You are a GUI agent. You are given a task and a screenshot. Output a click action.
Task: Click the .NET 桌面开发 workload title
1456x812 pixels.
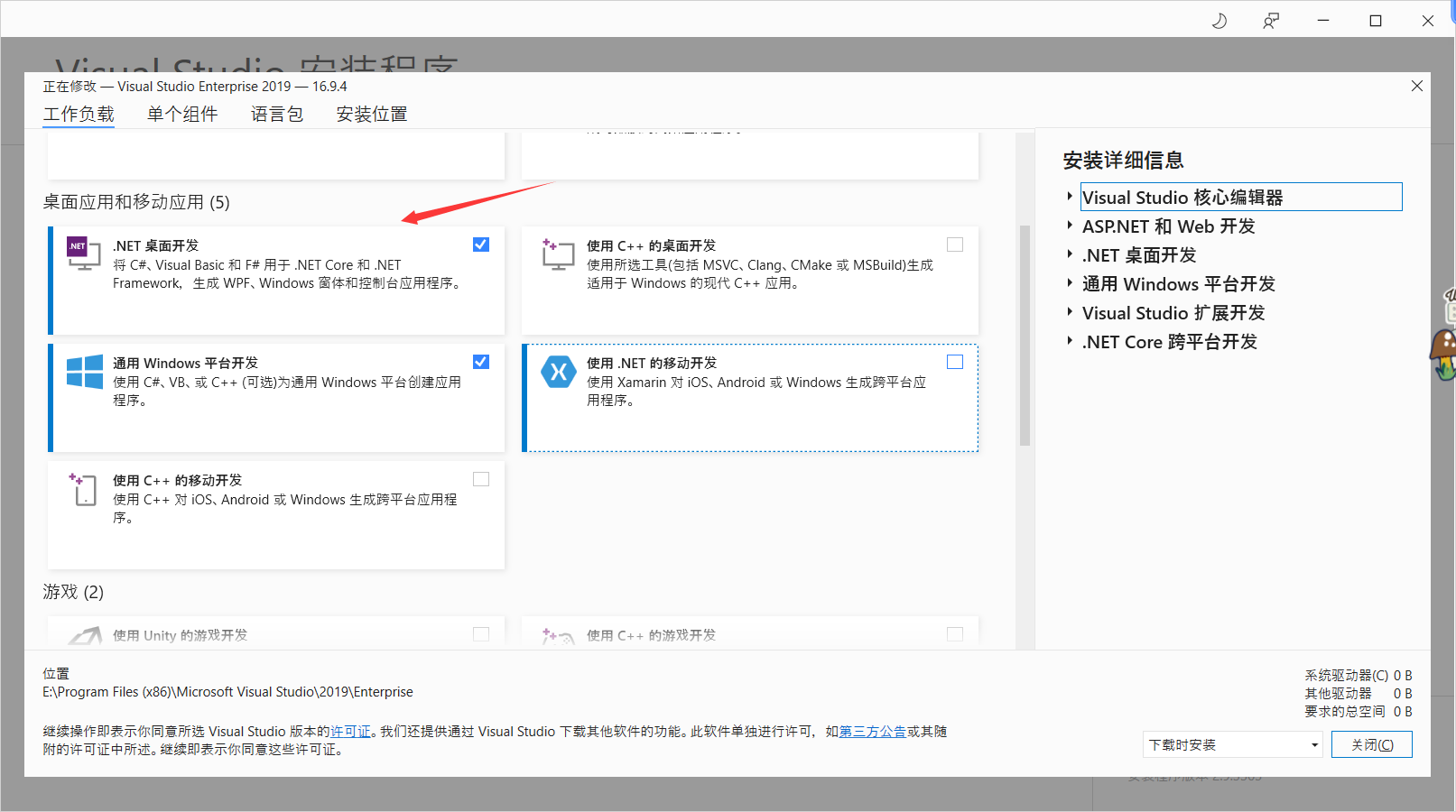point(155,245)
